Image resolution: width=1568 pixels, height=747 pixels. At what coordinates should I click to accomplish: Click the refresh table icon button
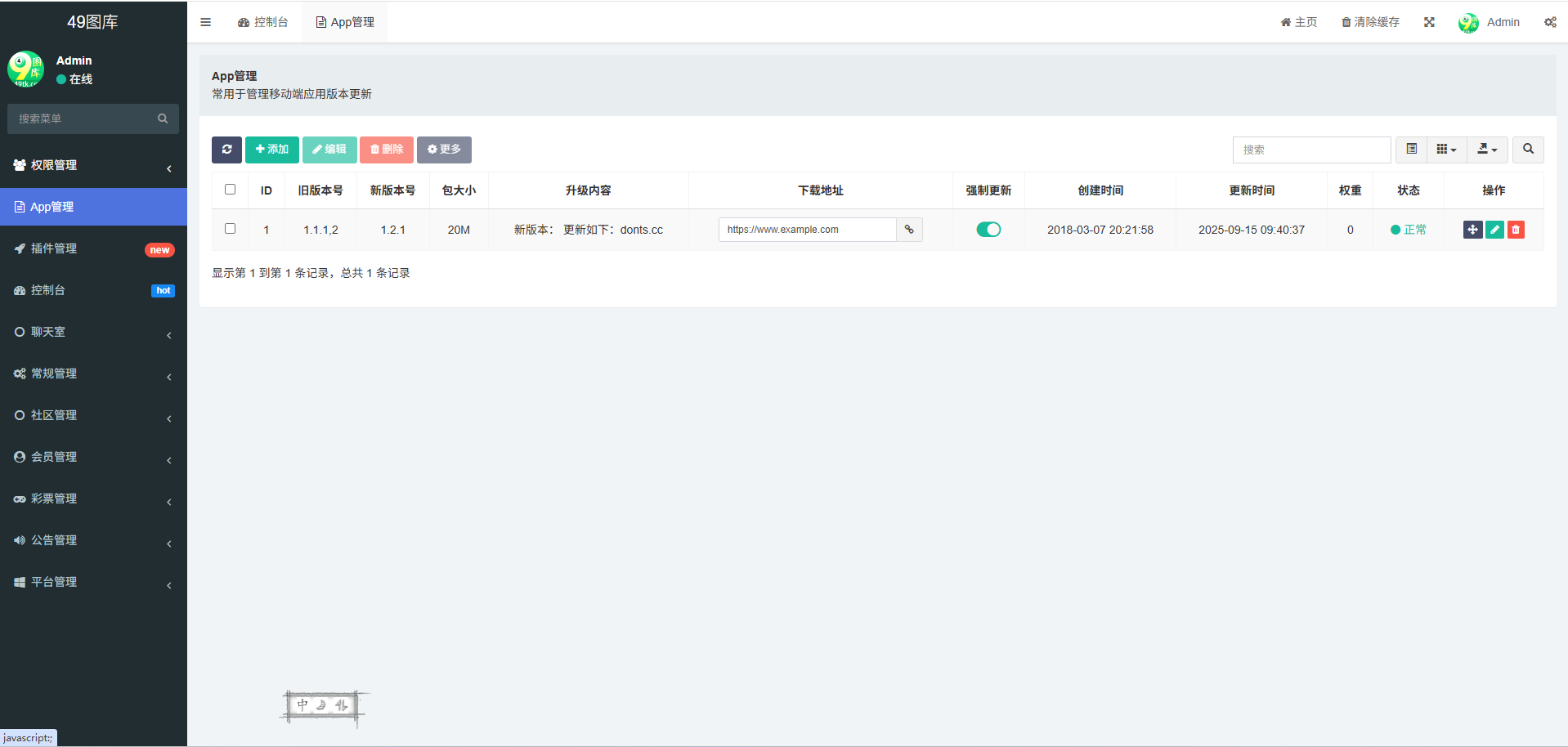pyautogui.click(x=226, y=150)
